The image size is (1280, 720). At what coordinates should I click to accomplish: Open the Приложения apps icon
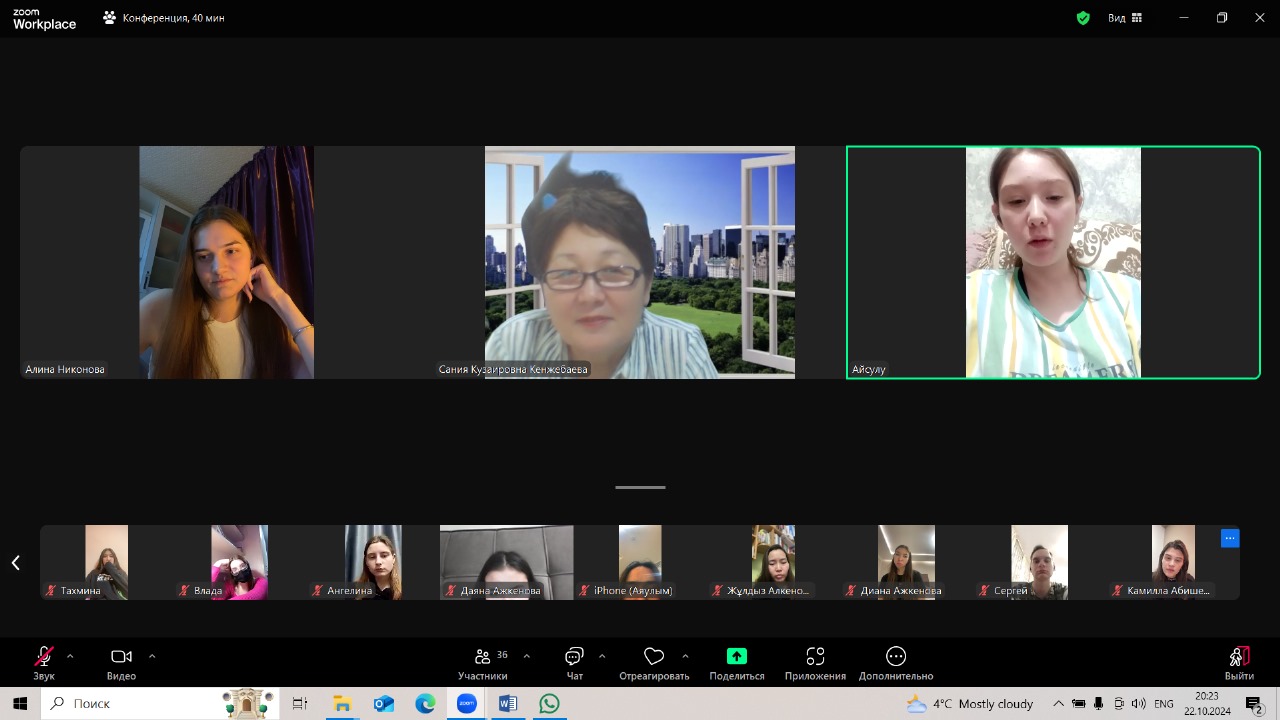click(x=815, y=657)
